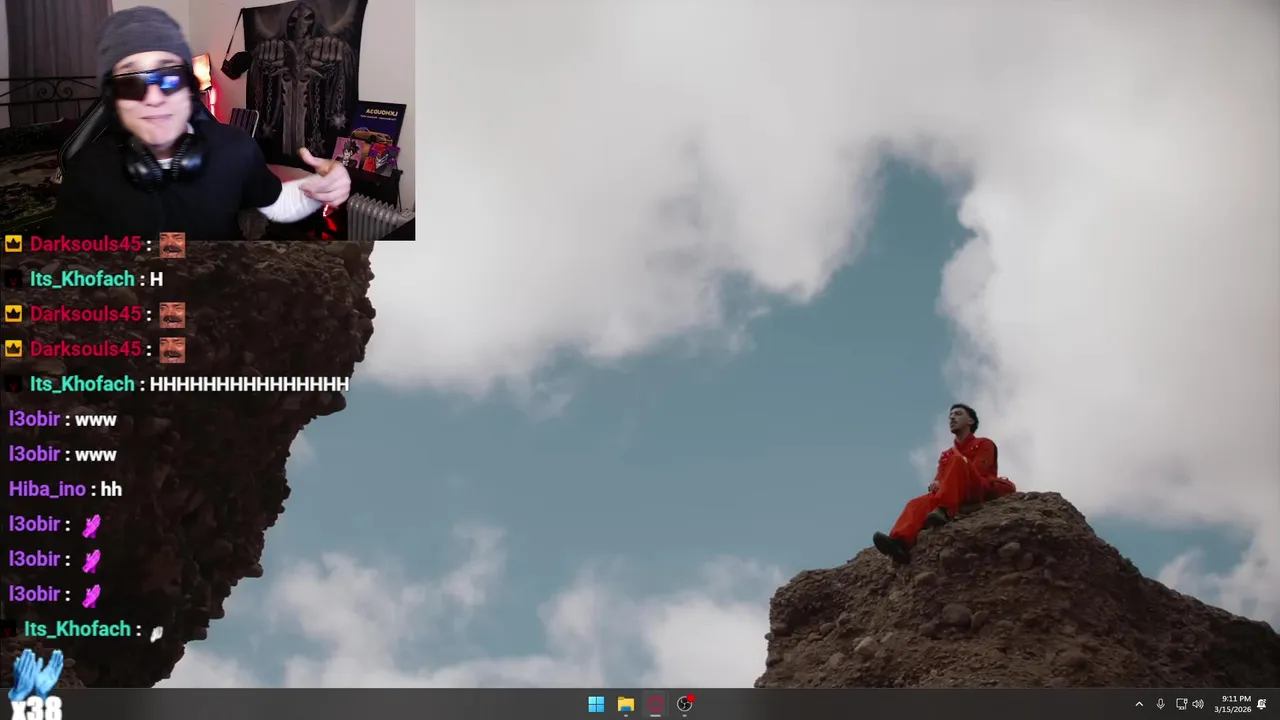Open the Windows Start menu
Viewport: 1280px width, 720px height.
point(596,704)
